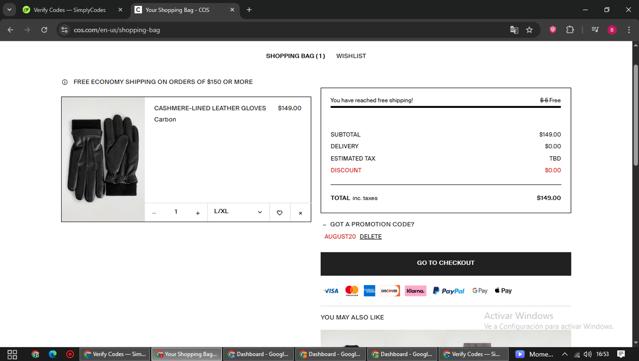Viewport: 639px width, 361px height.
Task: Increase glove quantity with plus button
Action: coord(198,213)
